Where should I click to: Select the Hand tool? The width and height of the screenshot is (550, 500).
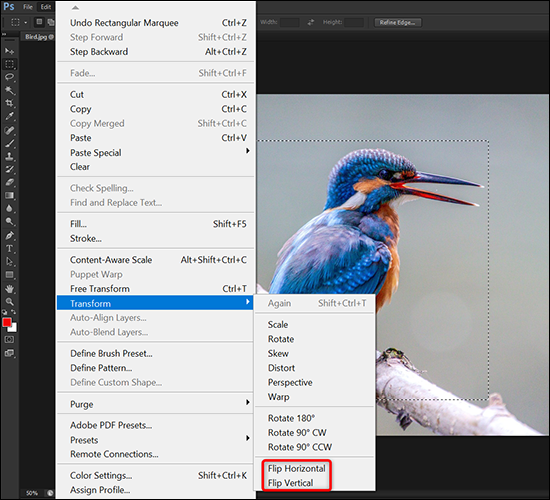[x=9, y=288]
